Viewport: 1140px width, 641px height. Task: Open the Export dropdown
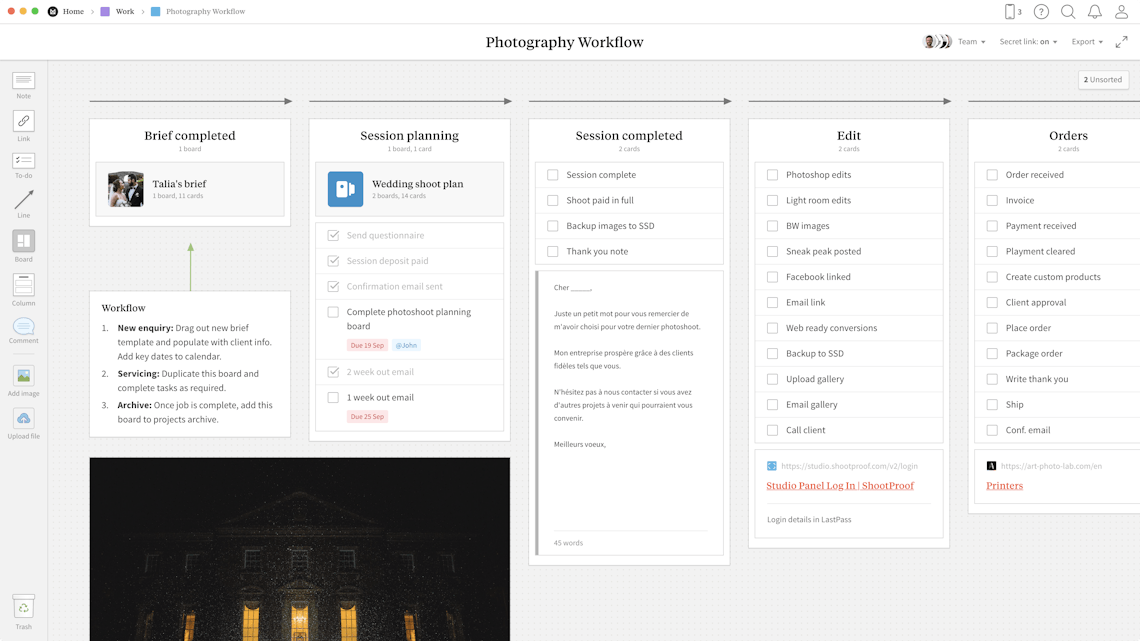click(1087, 41)
